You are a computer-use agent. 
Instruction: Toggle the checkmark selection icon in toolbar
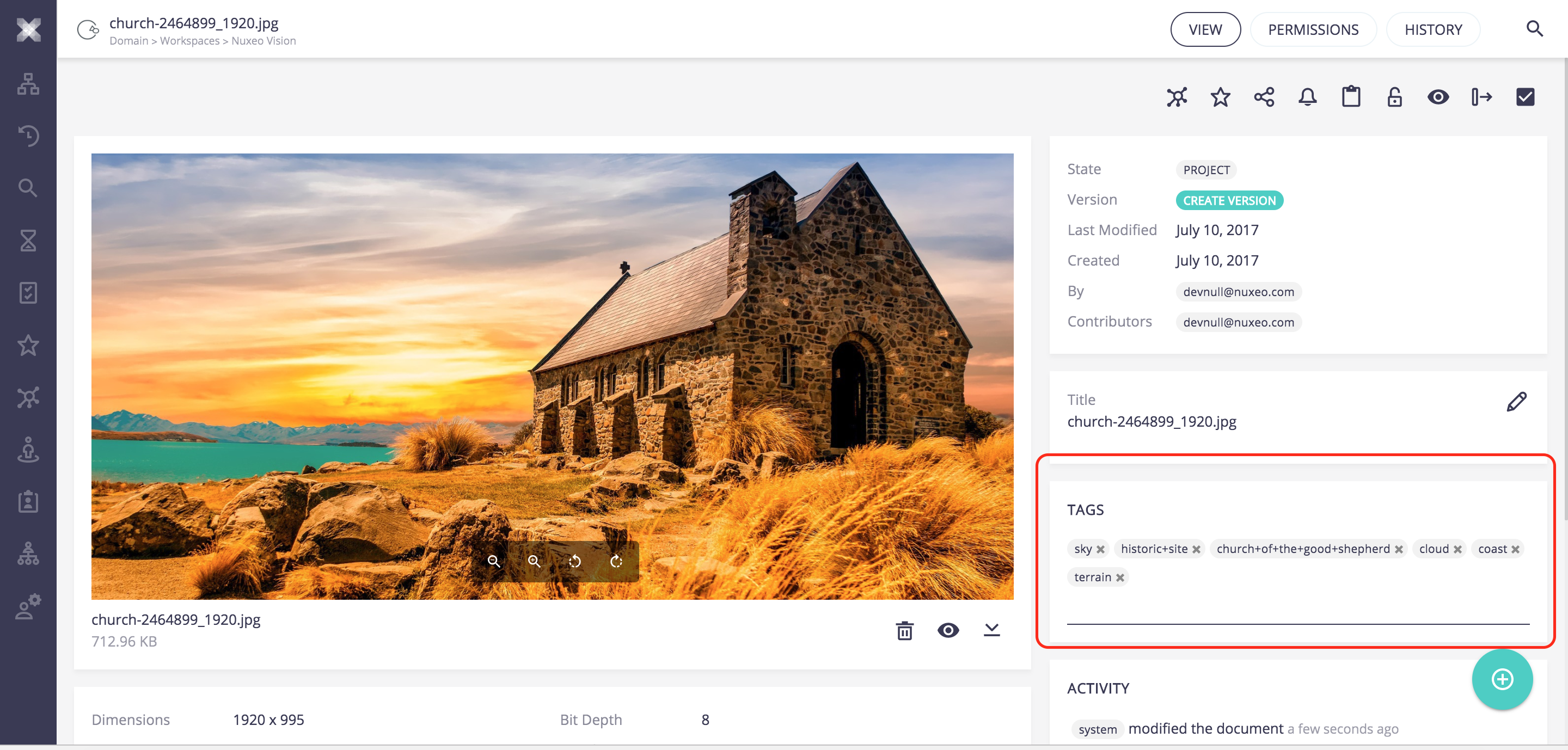tap(1525, 97)
